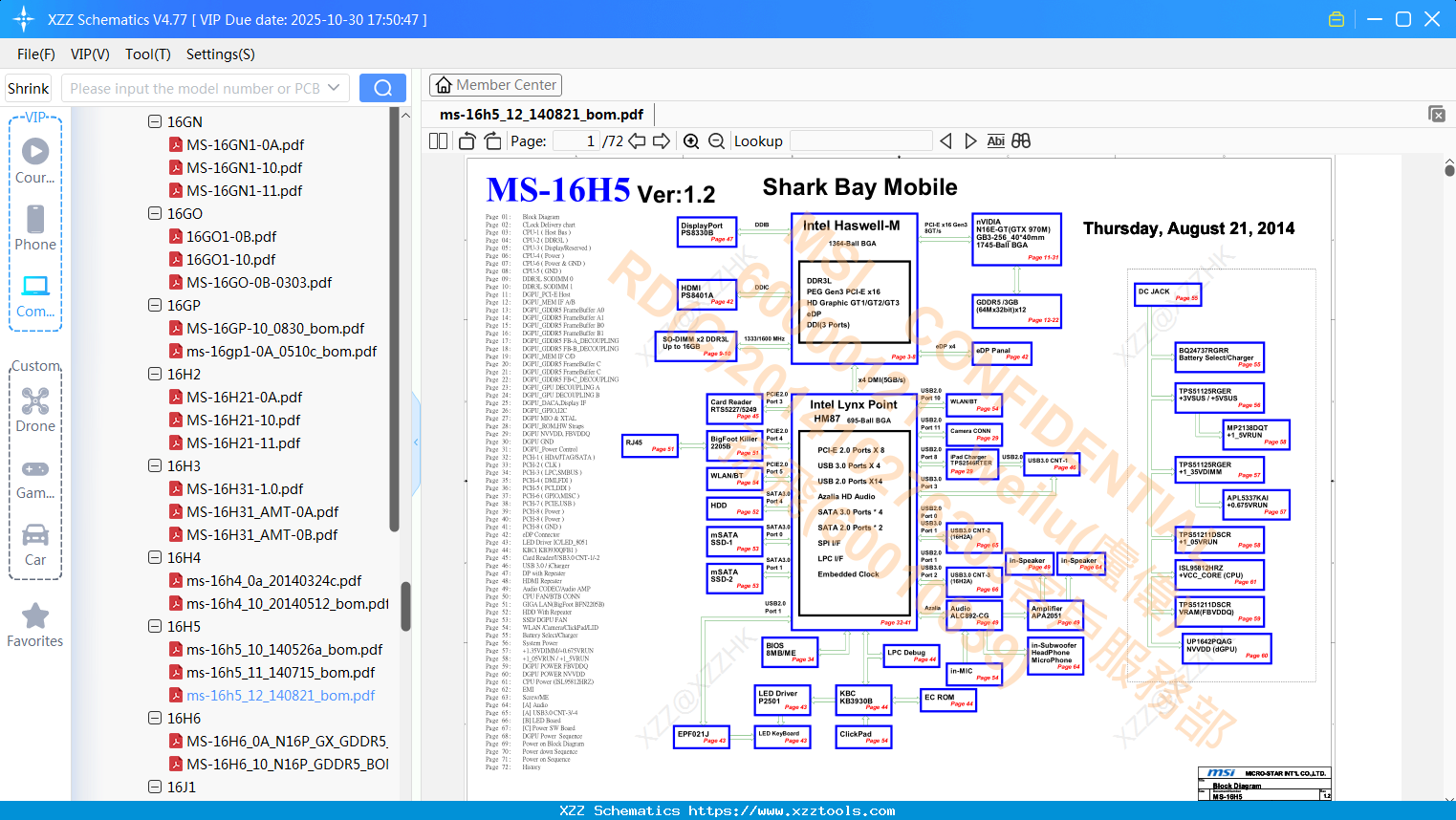Open the Game console category
Image resolution: width=1456 pixels, height=820 pixels.
[x=35, y=478]
